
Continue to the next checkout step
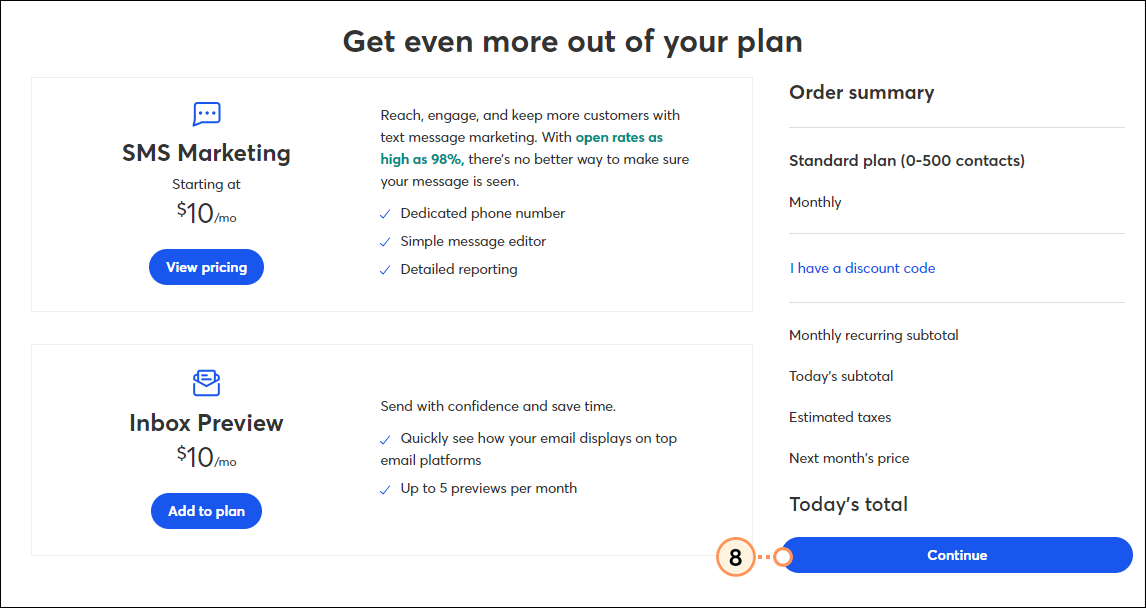[x=957, y=555]
